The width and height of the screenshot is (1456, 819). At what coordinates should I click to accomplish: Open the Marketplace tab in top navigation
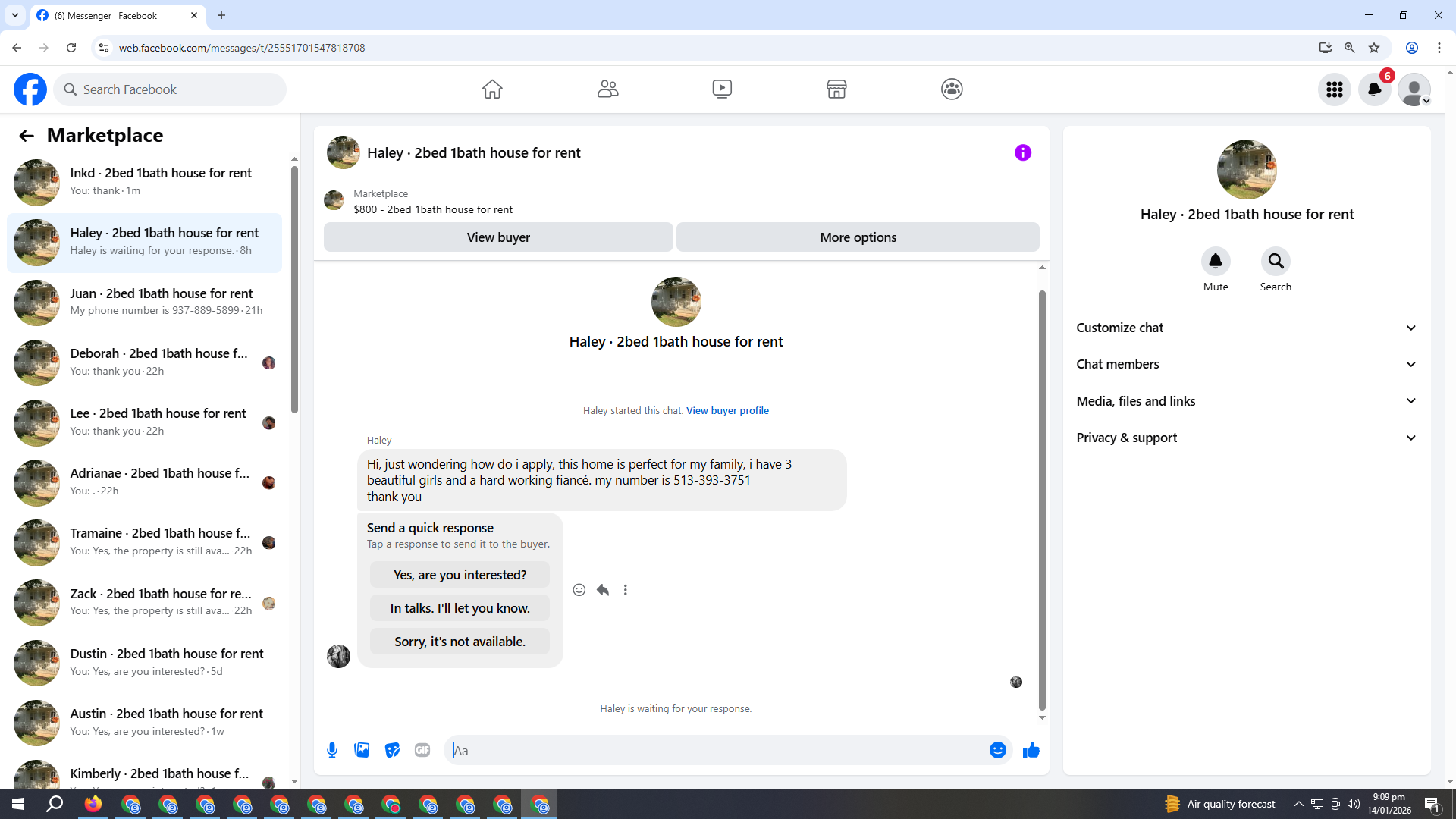pyautogui.click(x=836, y=89)
